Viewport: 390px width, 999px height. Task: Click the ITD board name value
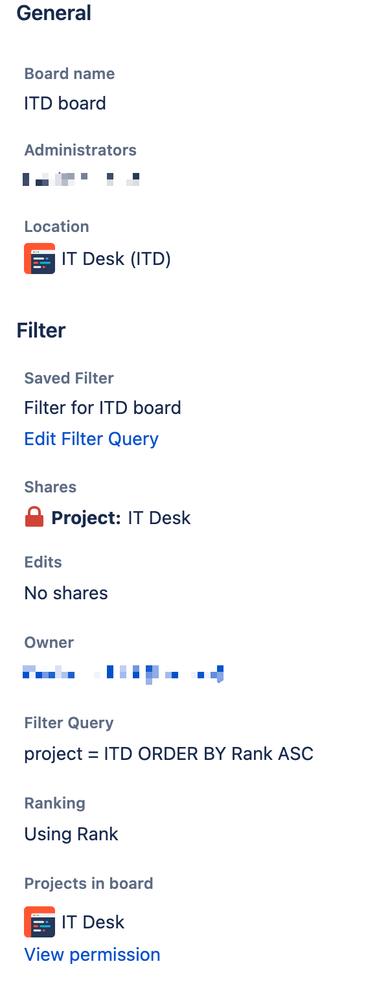(x=65, y=103)
